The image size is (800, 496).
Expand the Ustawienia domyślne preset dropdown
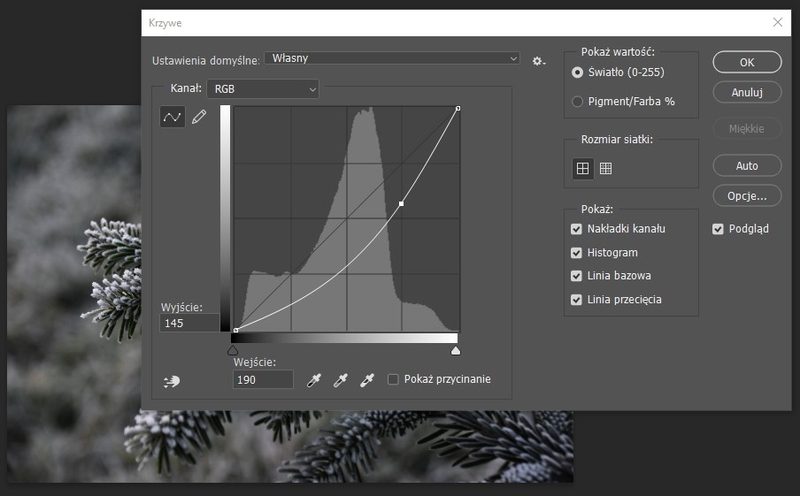click(x=392, y=58)
